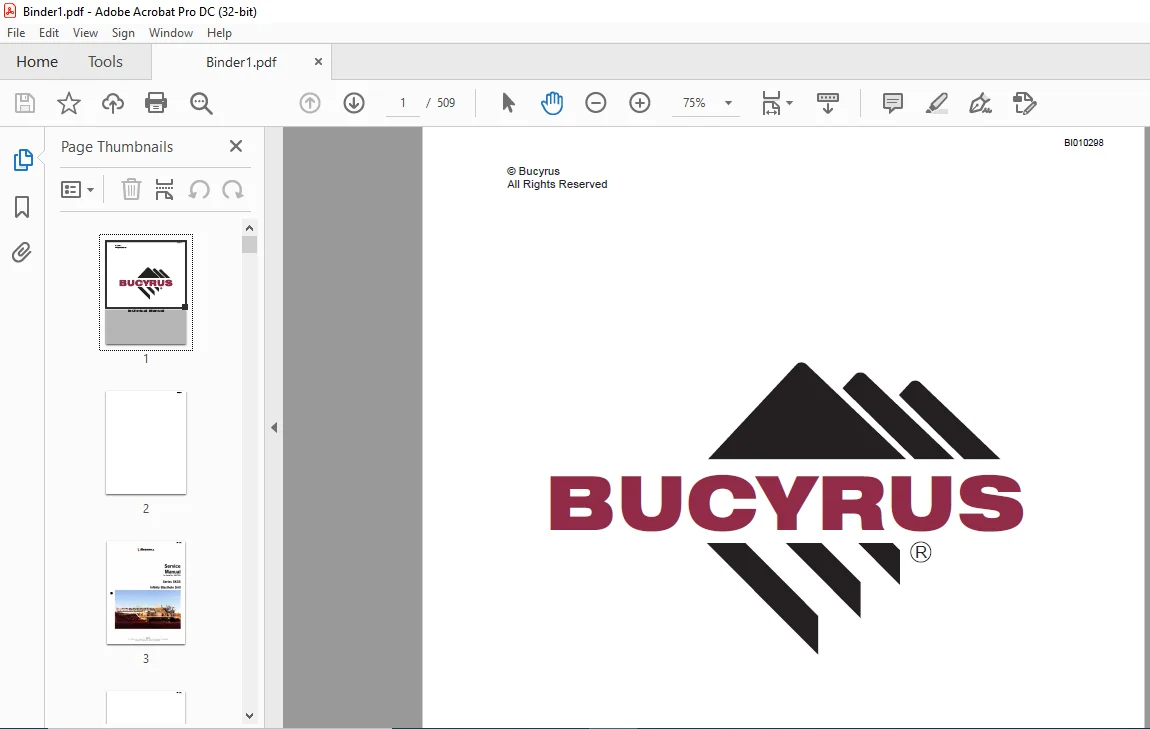
Task: Open the scrolling/read mode tool
Action: click(x=828, y=103)
